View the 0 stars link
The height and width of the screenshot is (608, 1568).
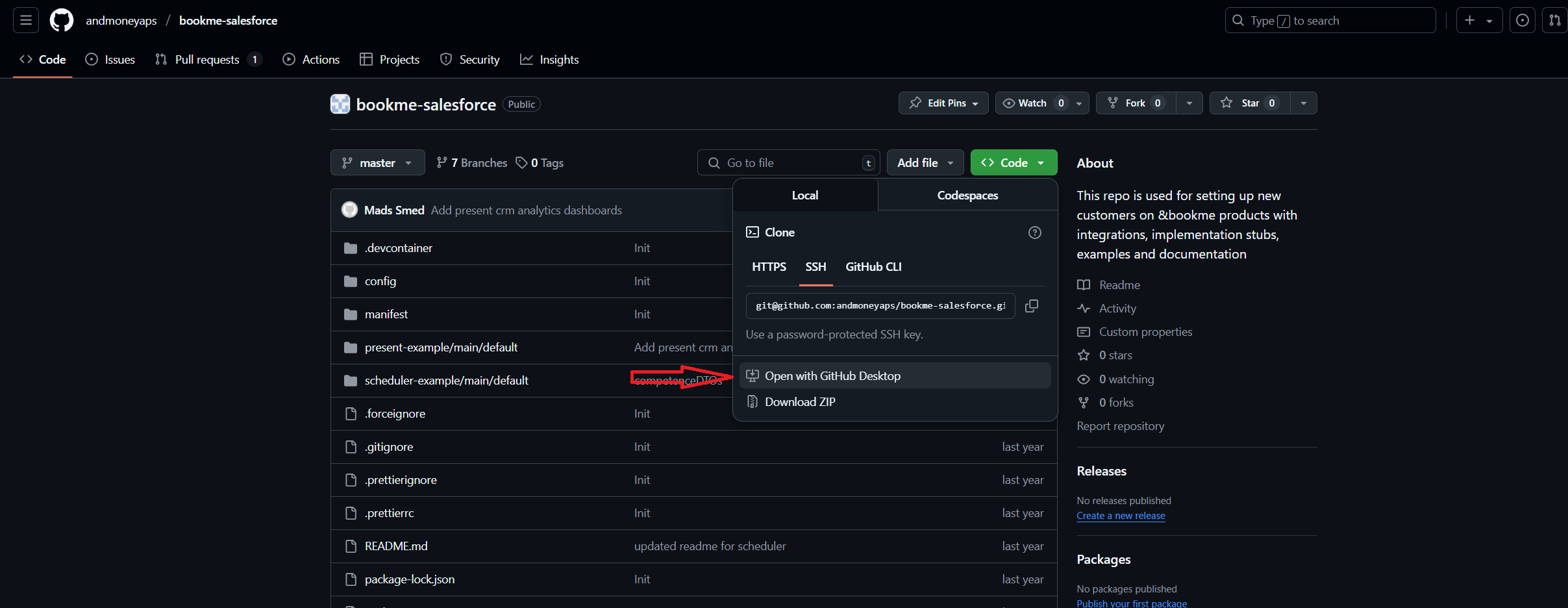tap(1105, 355)
